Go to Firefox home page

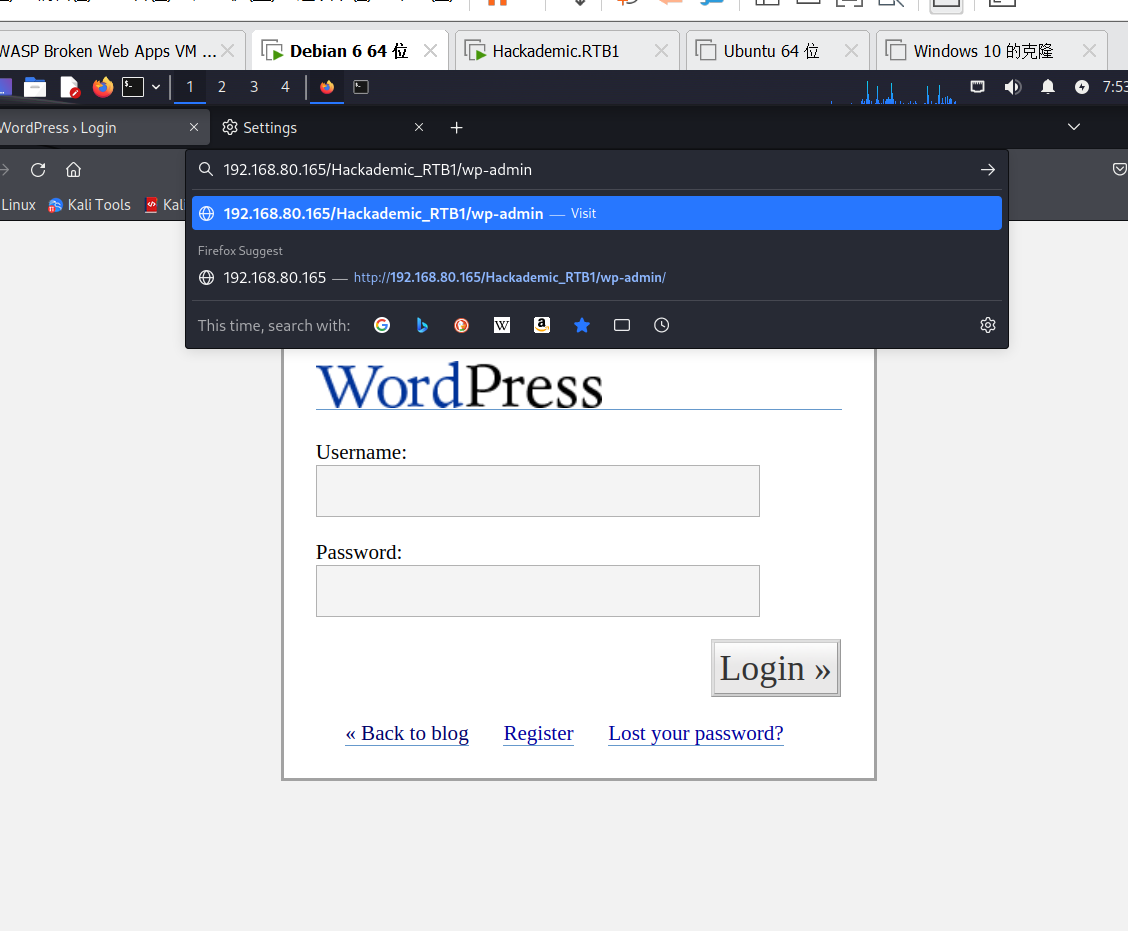click(x=73, y=170)
